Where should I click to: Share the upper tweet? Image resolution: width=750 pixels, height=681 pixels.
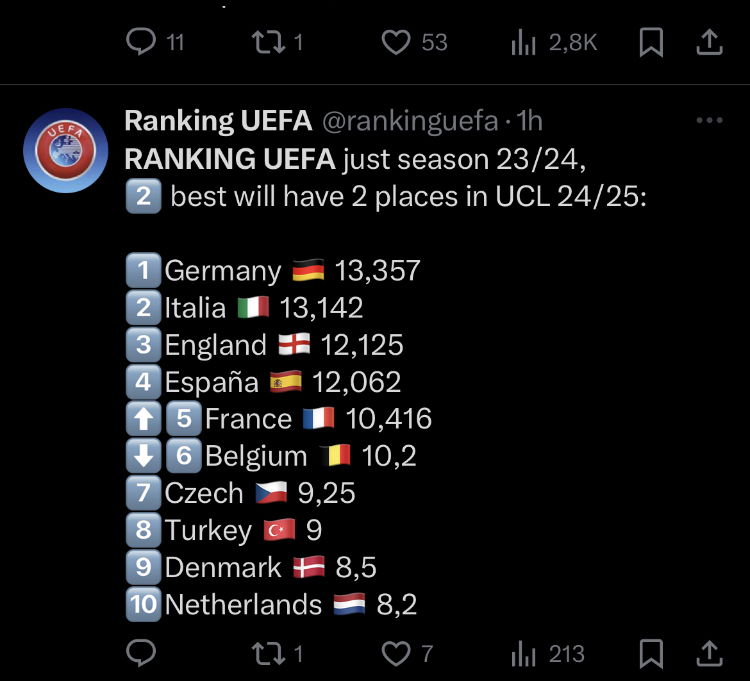pyautogui.click(x=709, y=42)
